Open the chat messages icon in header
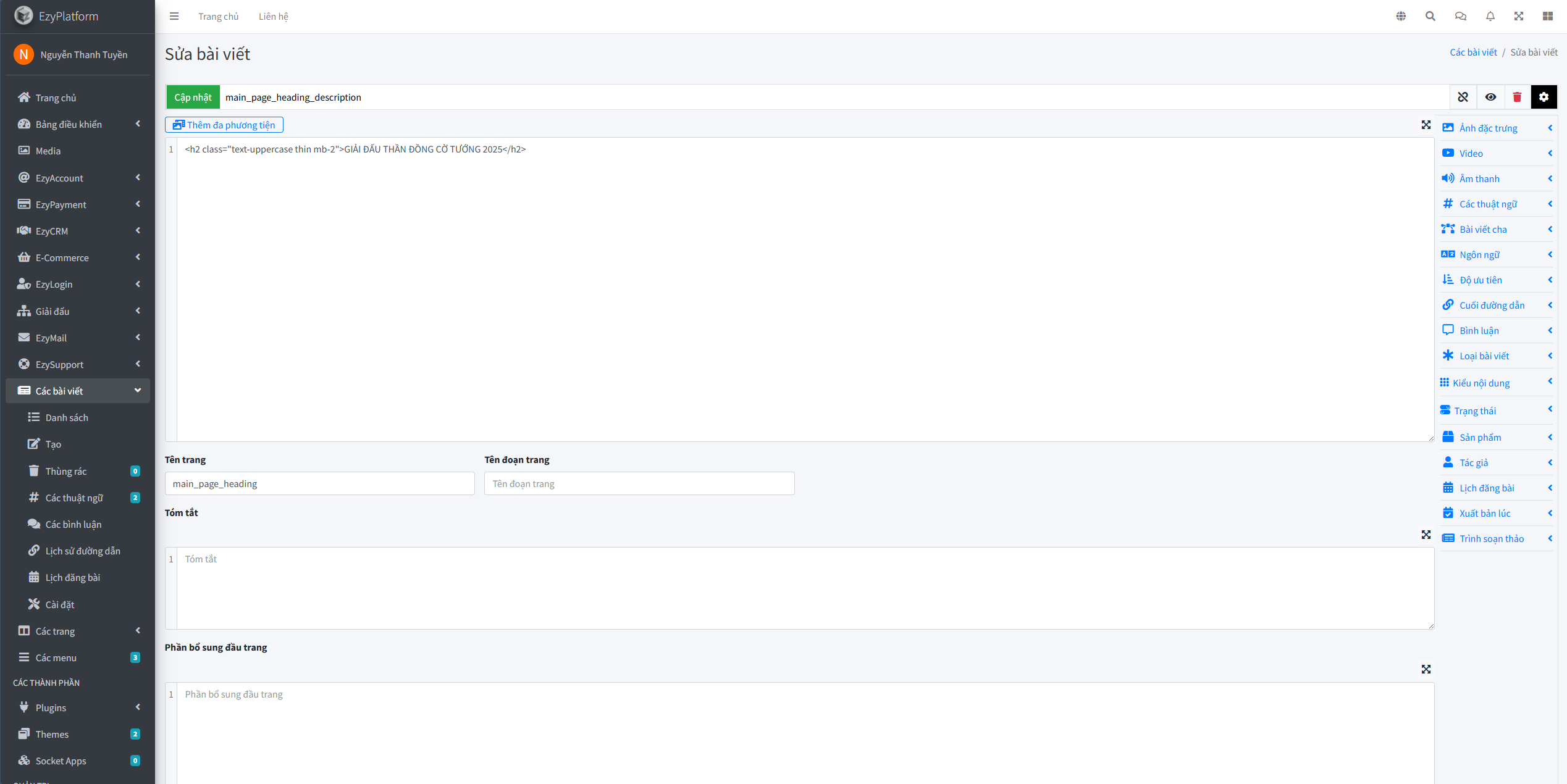 [1460, 16]
